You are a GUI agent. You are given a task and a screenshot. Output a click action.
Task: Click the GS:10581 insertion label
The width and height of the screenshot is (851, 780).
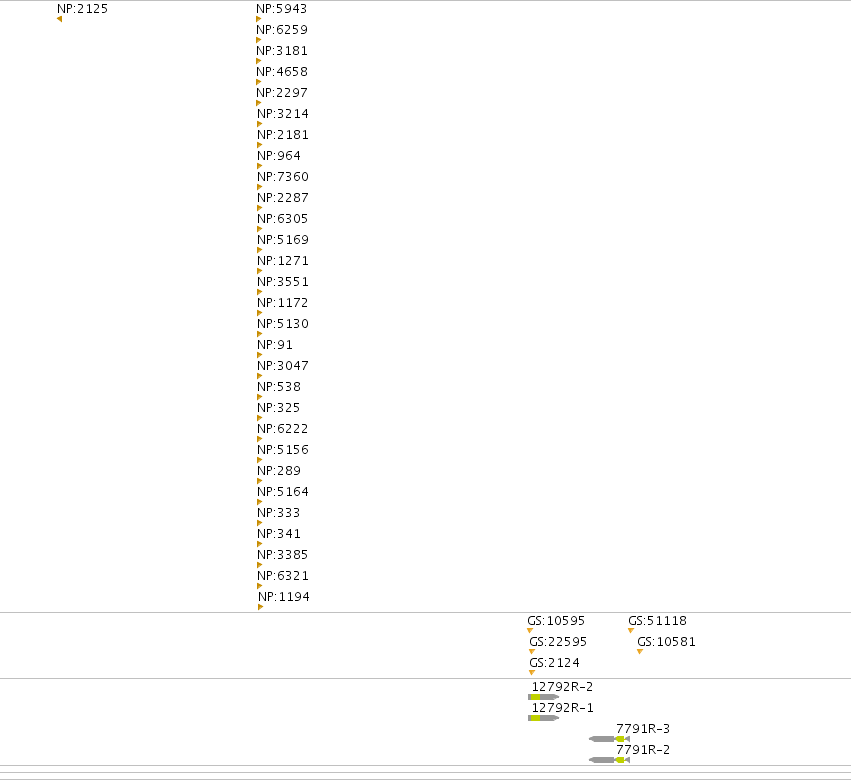pyautogui.click(x=666, y=642)
